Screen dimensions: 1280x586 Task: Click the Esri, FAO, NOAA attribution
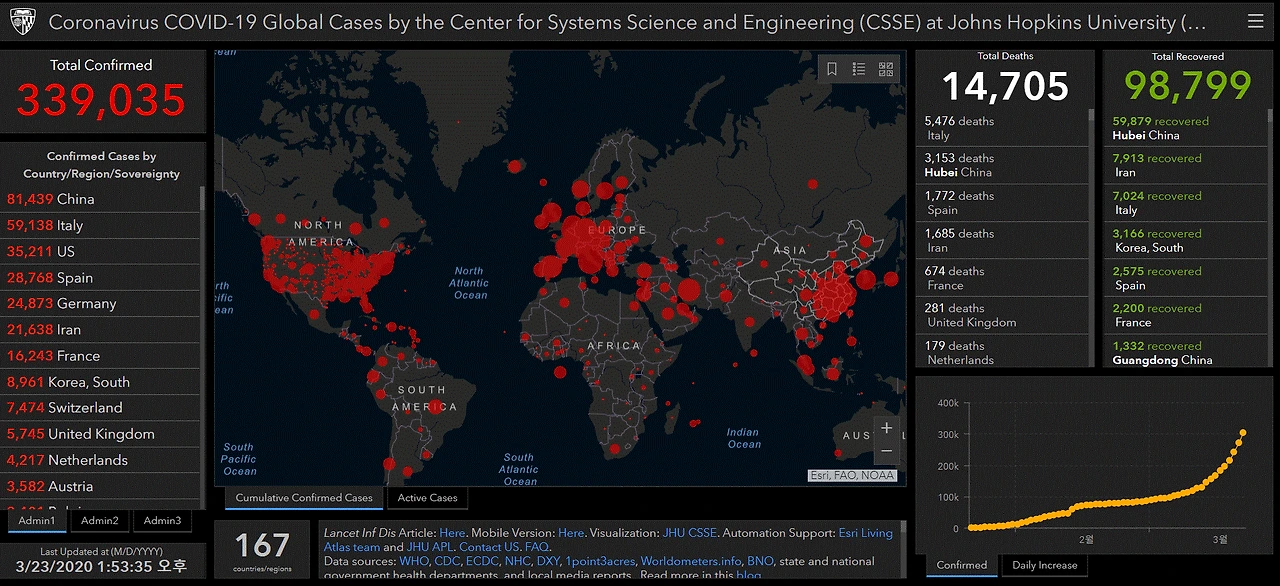tap(852, 476)
